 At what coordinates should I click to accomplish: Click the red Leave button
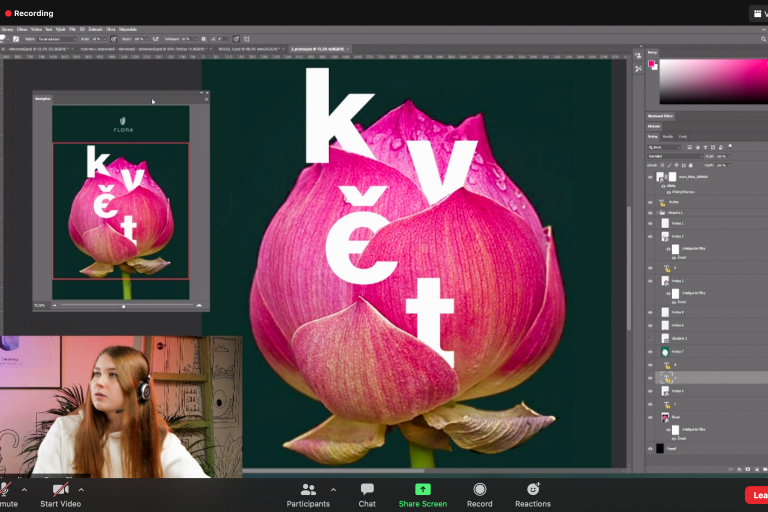[x=757, y=495]
